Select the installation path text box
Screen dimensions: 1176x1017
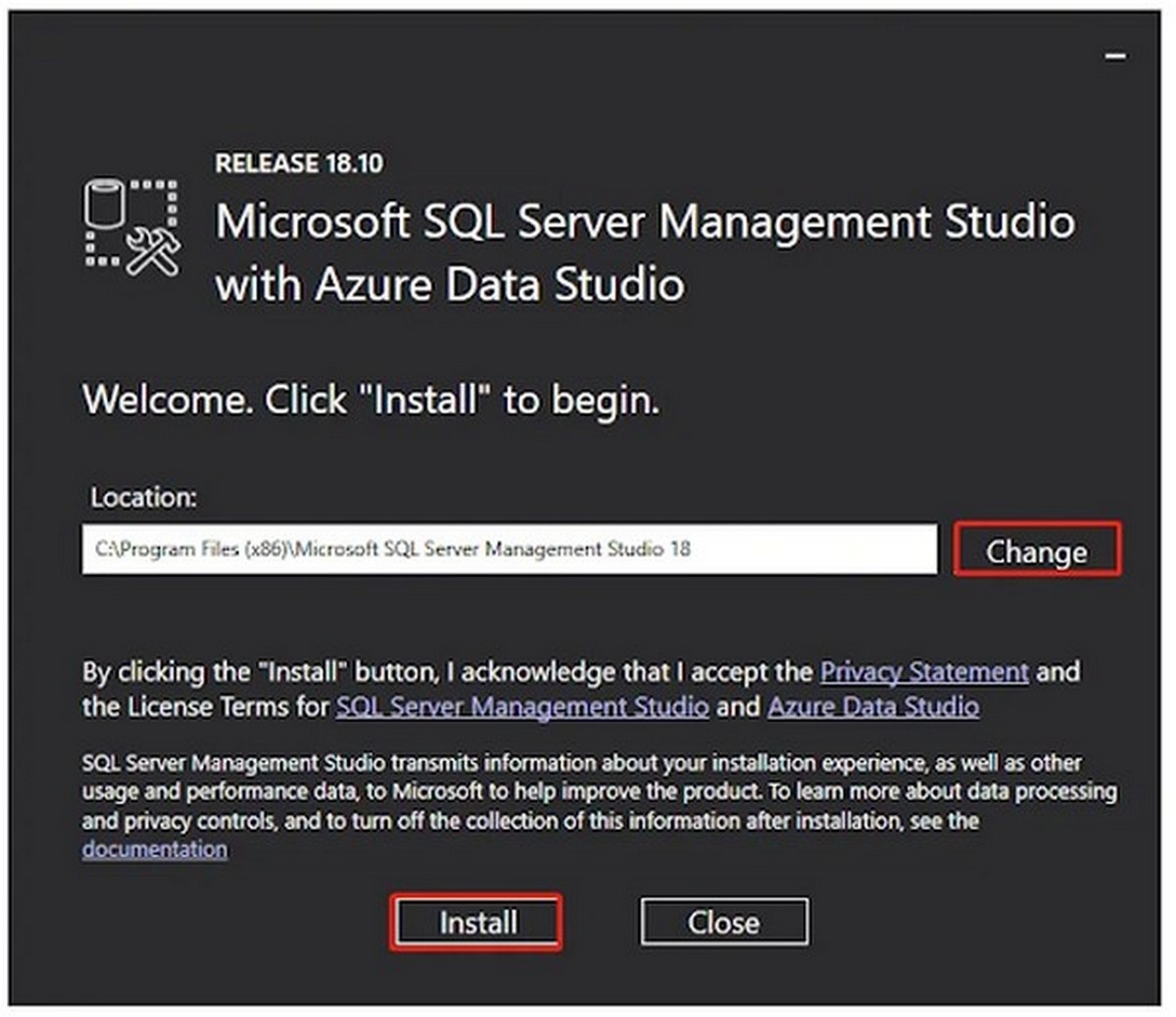510,550
